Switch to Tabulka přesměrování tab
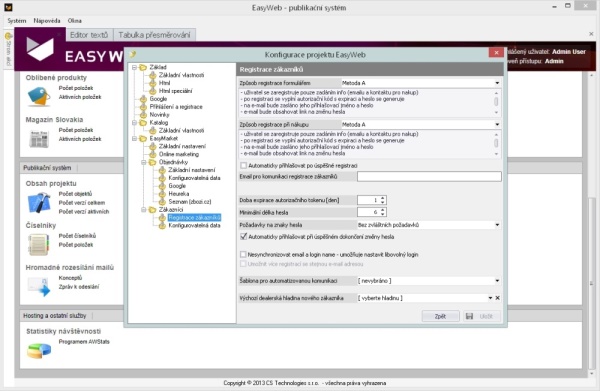 pos(154,35)
